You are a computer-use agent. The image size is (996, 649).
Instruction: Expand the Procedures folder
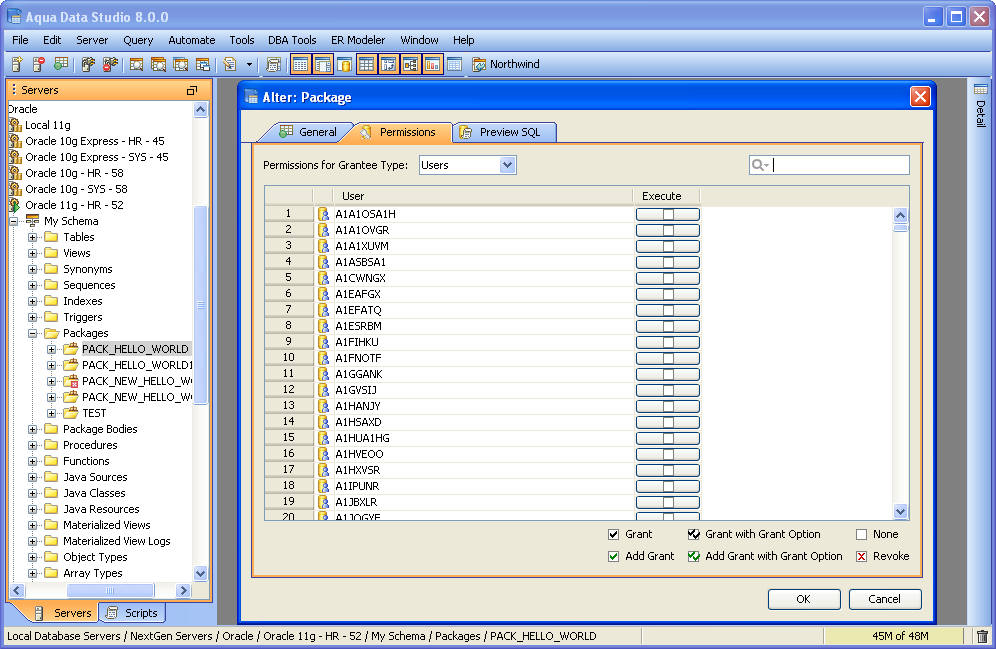[32, 445]
